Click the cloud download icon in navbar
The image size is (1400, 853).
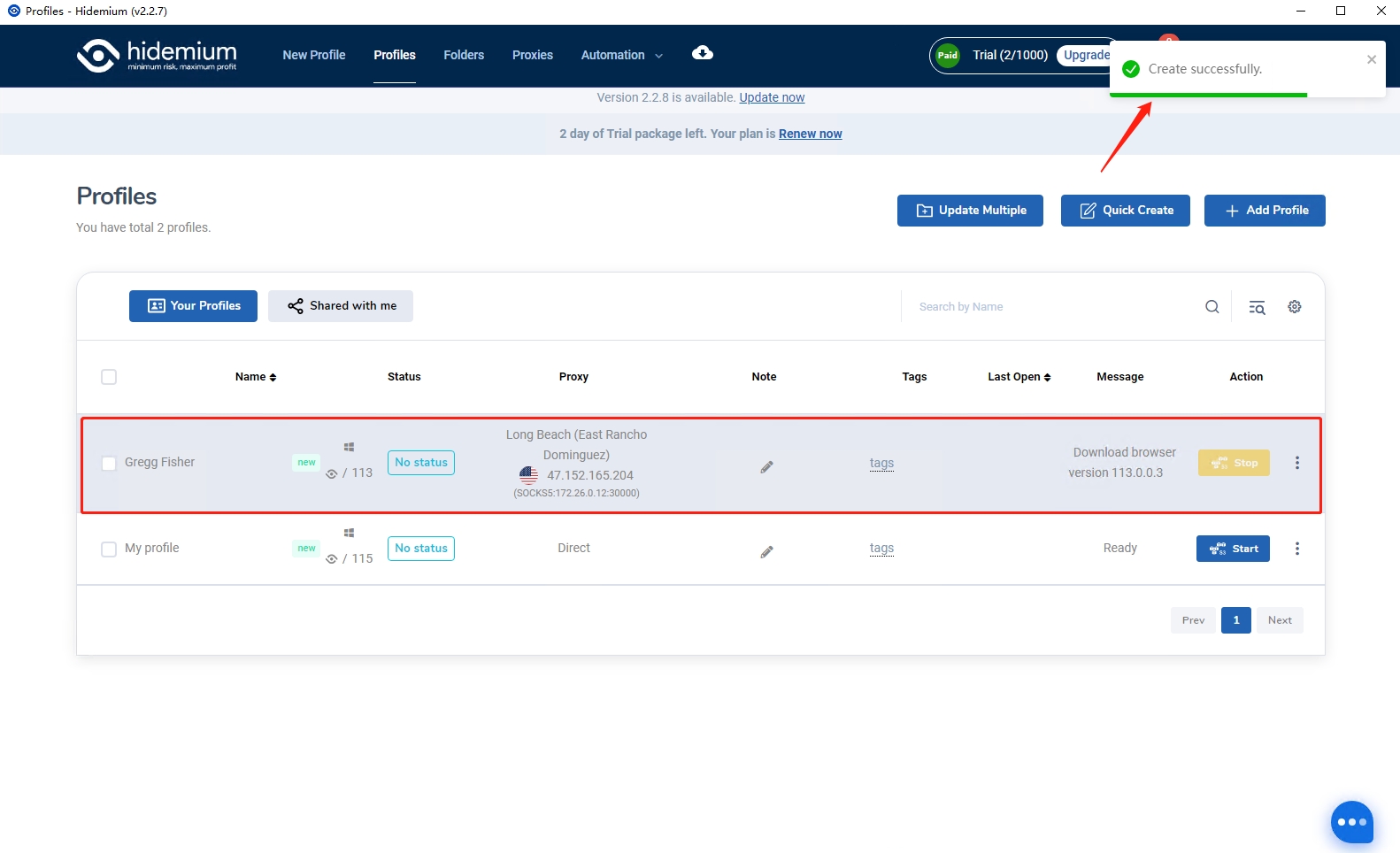coord(702,53)
